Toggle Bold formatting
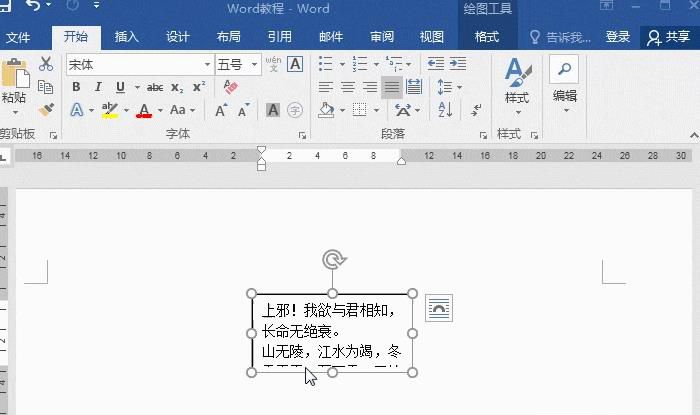 [76, 87]
